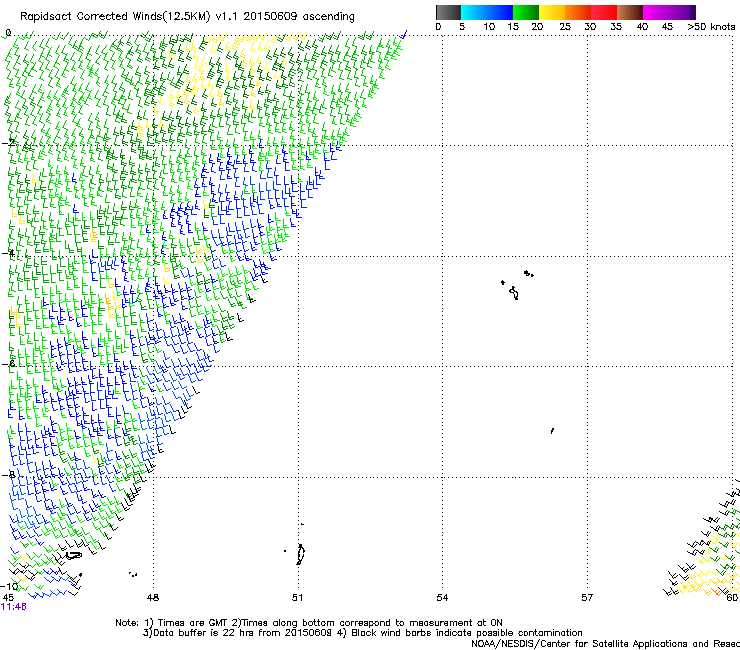The image size is (740, 650).
Task: Click the magenta 40-45 knots legend swatch
Action: point(656,12)
